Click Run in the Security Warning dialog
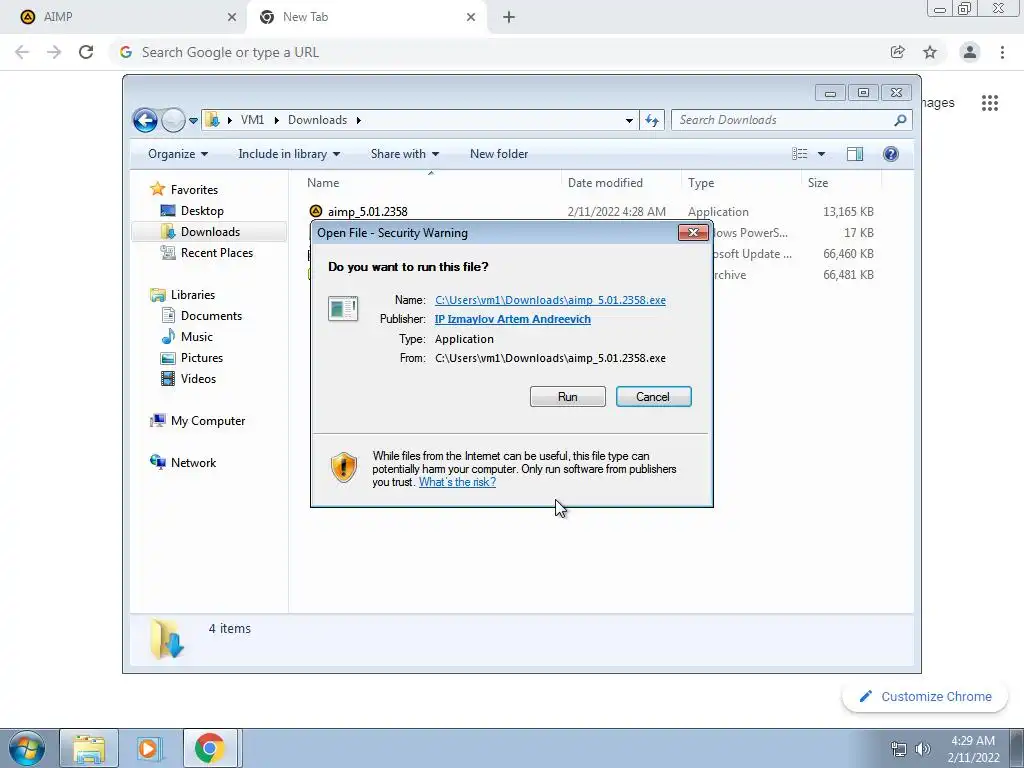Screen dimensions: 1024x768 (x=568, y=396)
